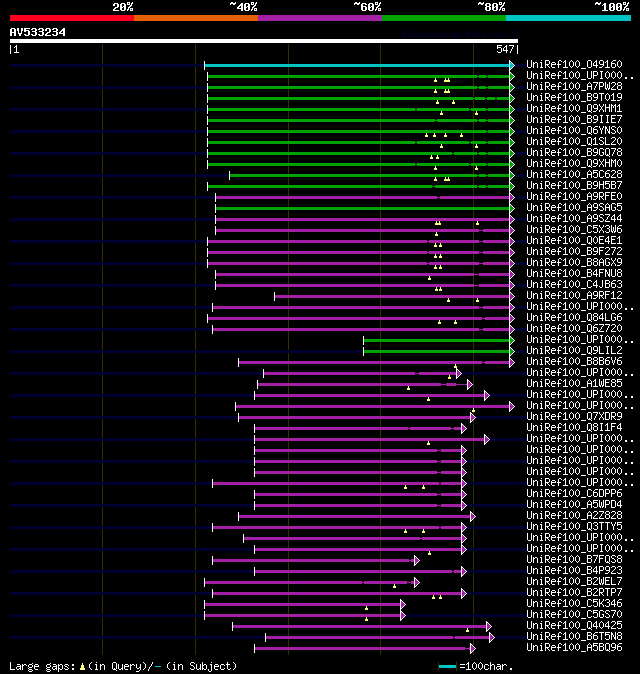Select the green alignment bar for UniRef100_A9SAG5
Image resolution: width=640 pixels, height=674 pixels.
point(363,208)
